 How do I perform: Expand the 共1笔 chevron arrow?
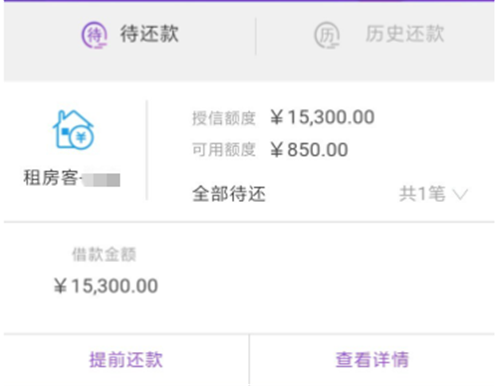pos(460,194)
